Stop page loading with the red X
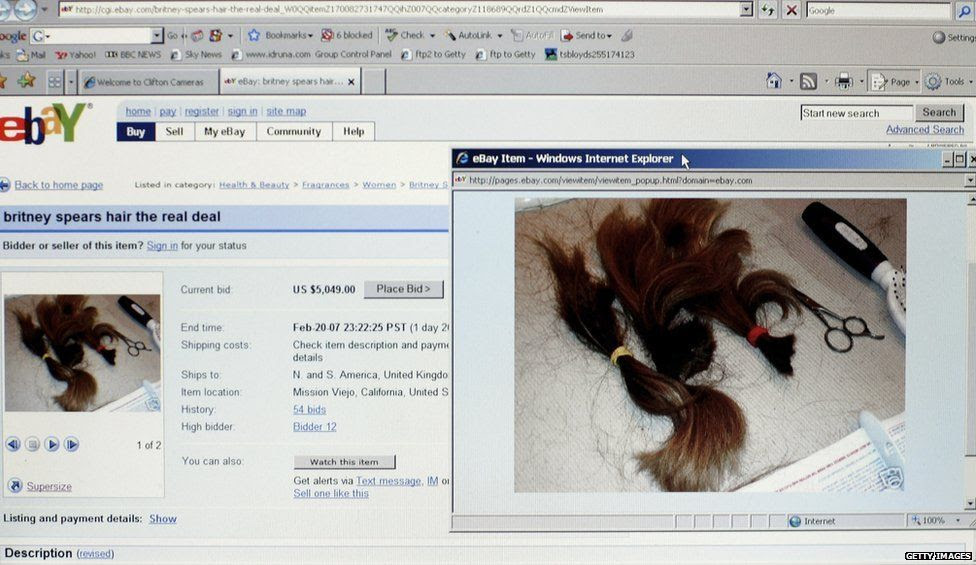The width and height of the screenshot is (976, 565). (x=791, y=10)
